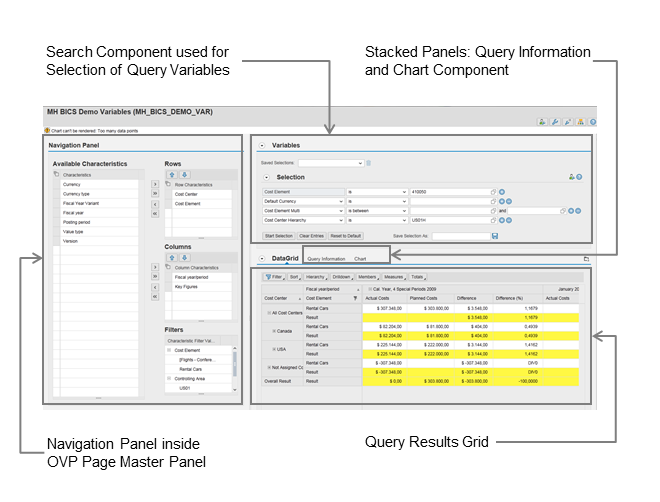Image resolution: width=660 pixels, height=502 pixels.
Task: Add all characteristics to Rows with the double arrow
Action: (x=155, y=194)
